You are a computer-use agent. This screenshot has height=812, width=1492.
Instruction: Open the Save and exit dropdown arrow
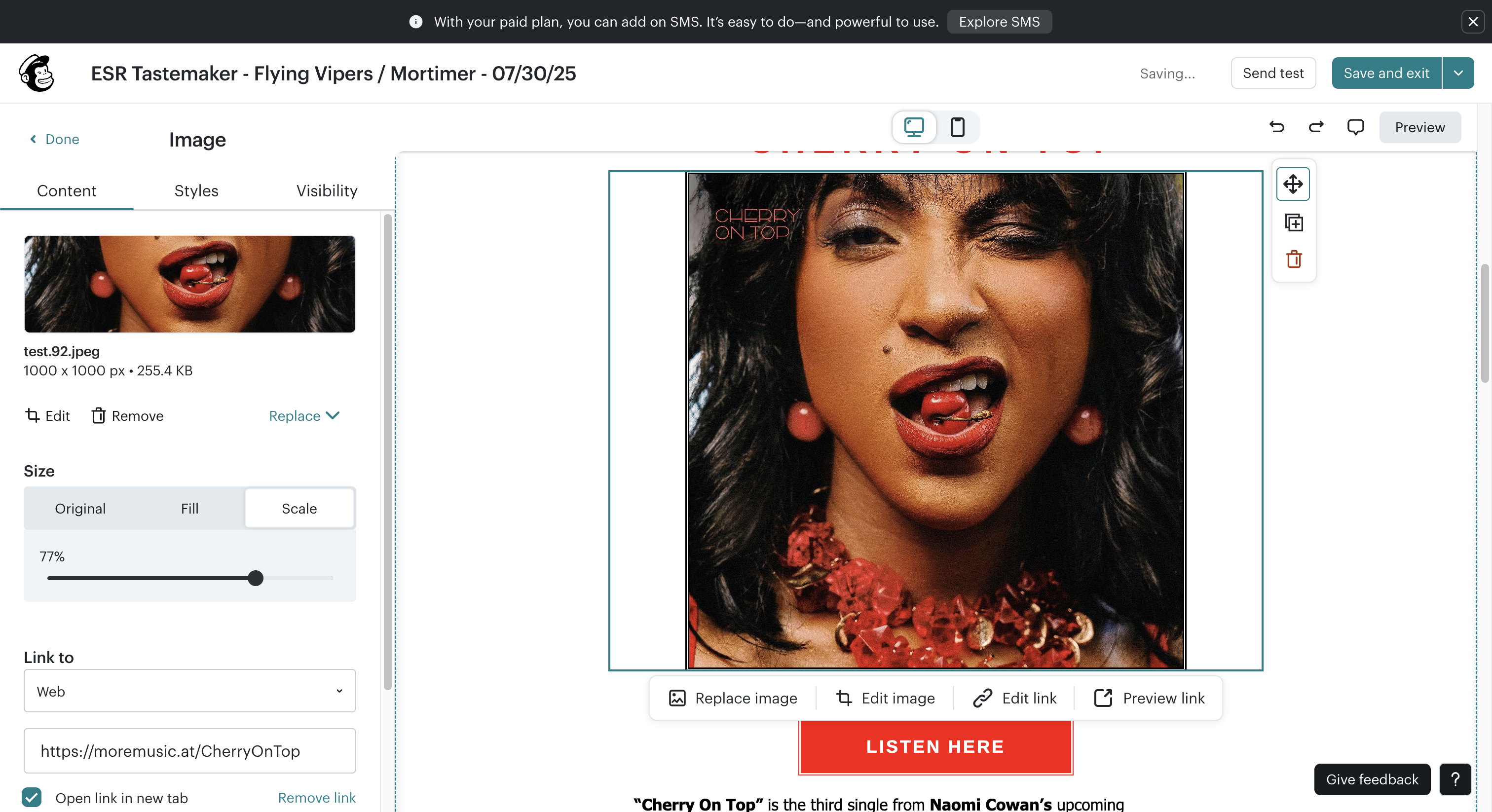(x=1458, y=73)
